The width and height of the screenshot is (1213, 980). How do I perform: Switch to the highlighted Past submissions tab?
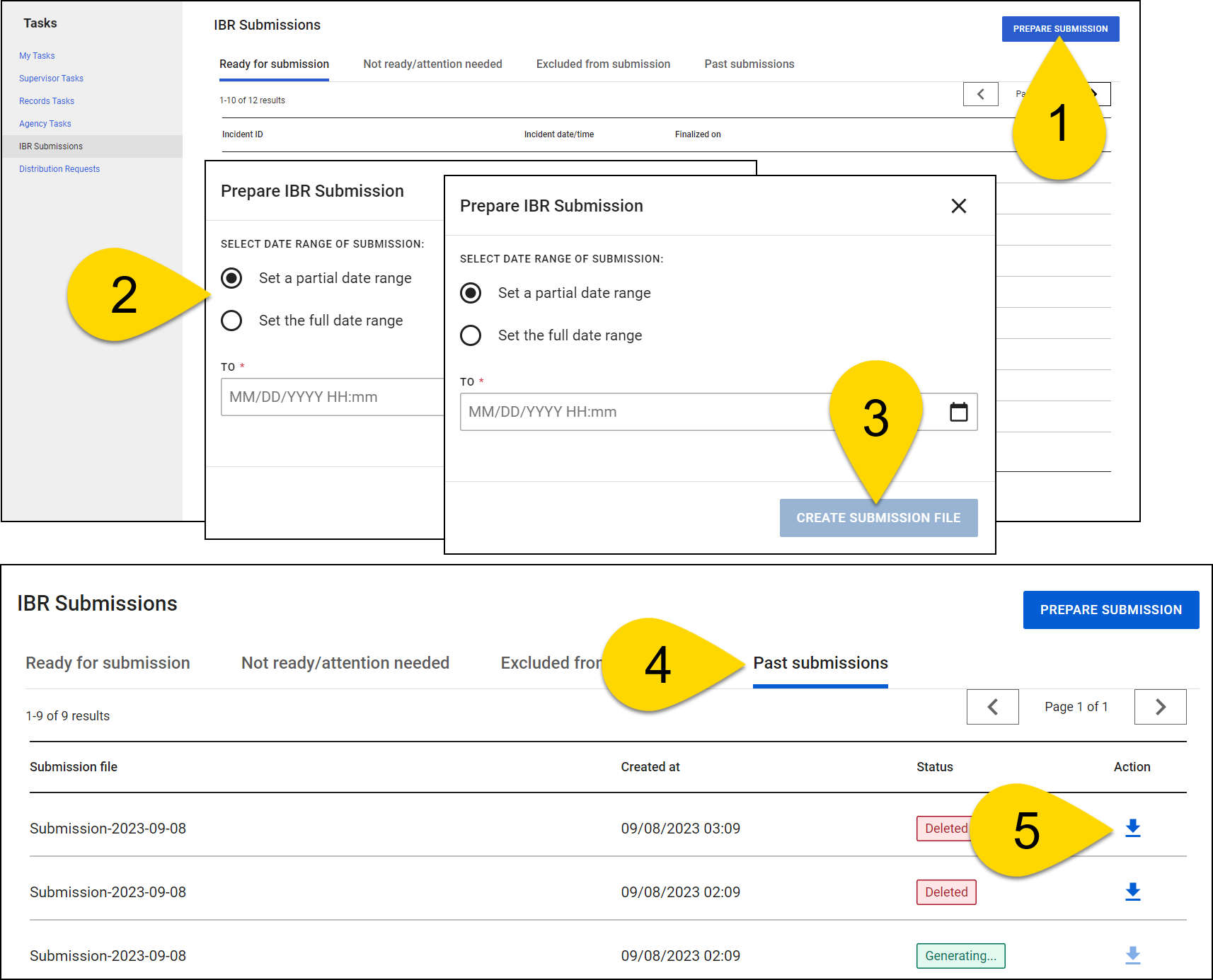(820, 663)
